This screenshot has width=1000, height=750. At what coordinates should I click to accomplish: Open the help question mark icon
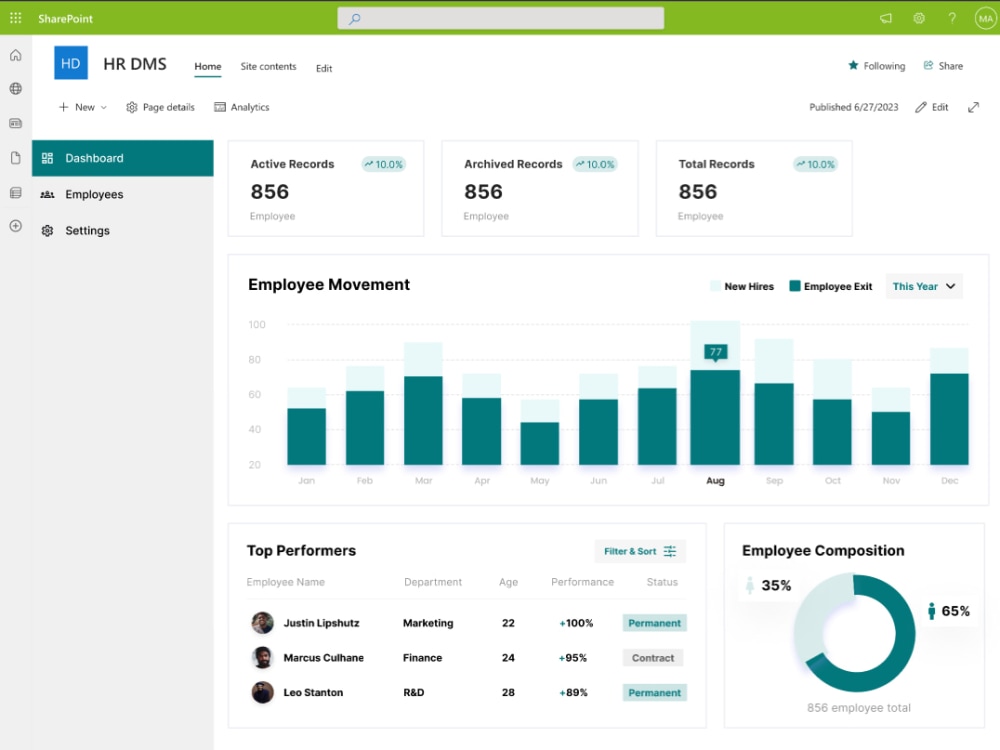tap(952, 18)
